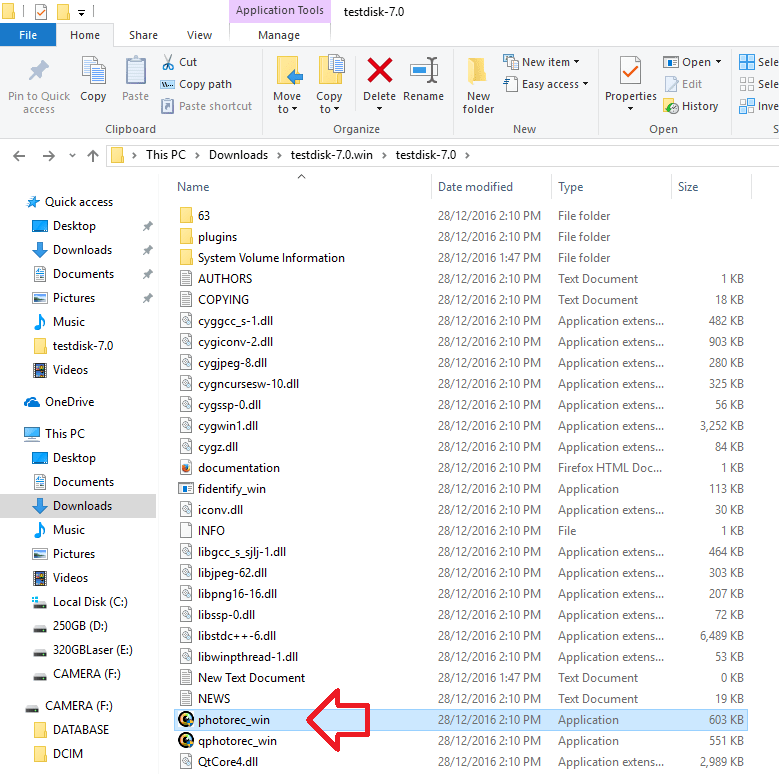Click Downloads in the address breadcrumb
Screen dimensions: 779x774
click(x=238, y=155)
